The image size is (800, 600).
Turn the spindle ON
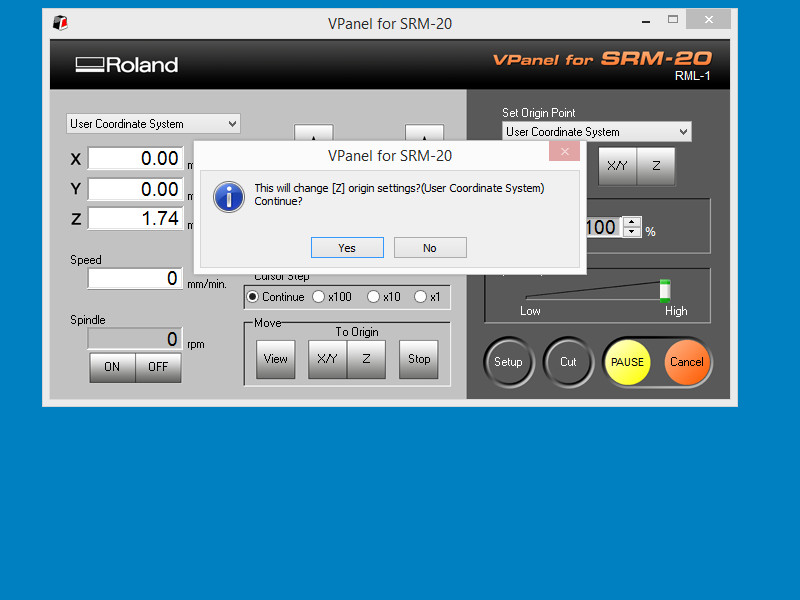[112, 367]
